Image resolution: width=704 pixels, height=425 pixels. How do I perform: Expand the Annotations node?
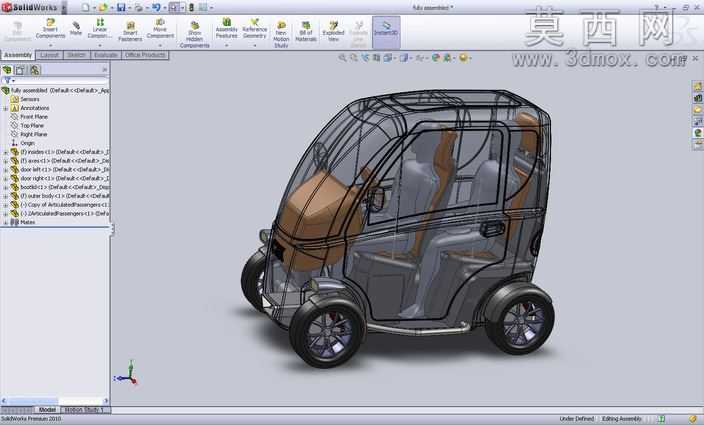click(x=5, y=108)
